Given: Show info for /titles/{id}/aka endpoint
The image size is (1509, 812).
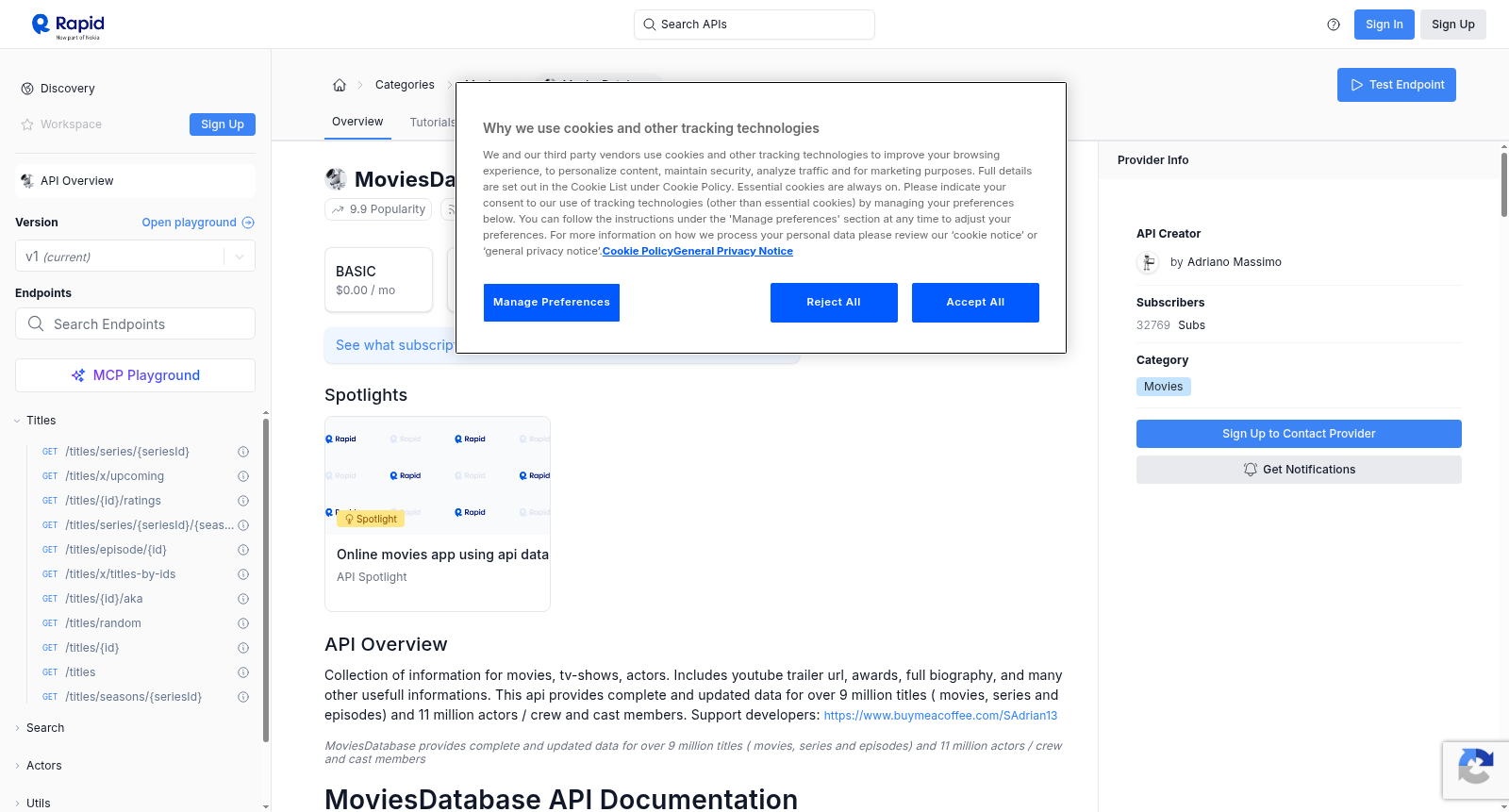Looking at the screenshot, I should tap(243, 599).
